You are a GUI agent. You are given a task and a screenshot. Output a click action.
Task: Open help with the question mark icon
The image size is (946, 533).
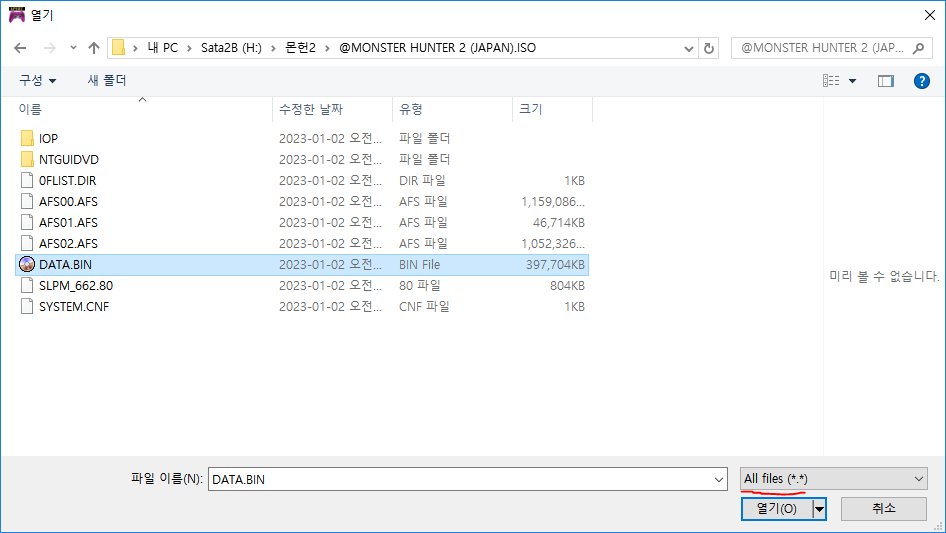(x=921, y=81)
